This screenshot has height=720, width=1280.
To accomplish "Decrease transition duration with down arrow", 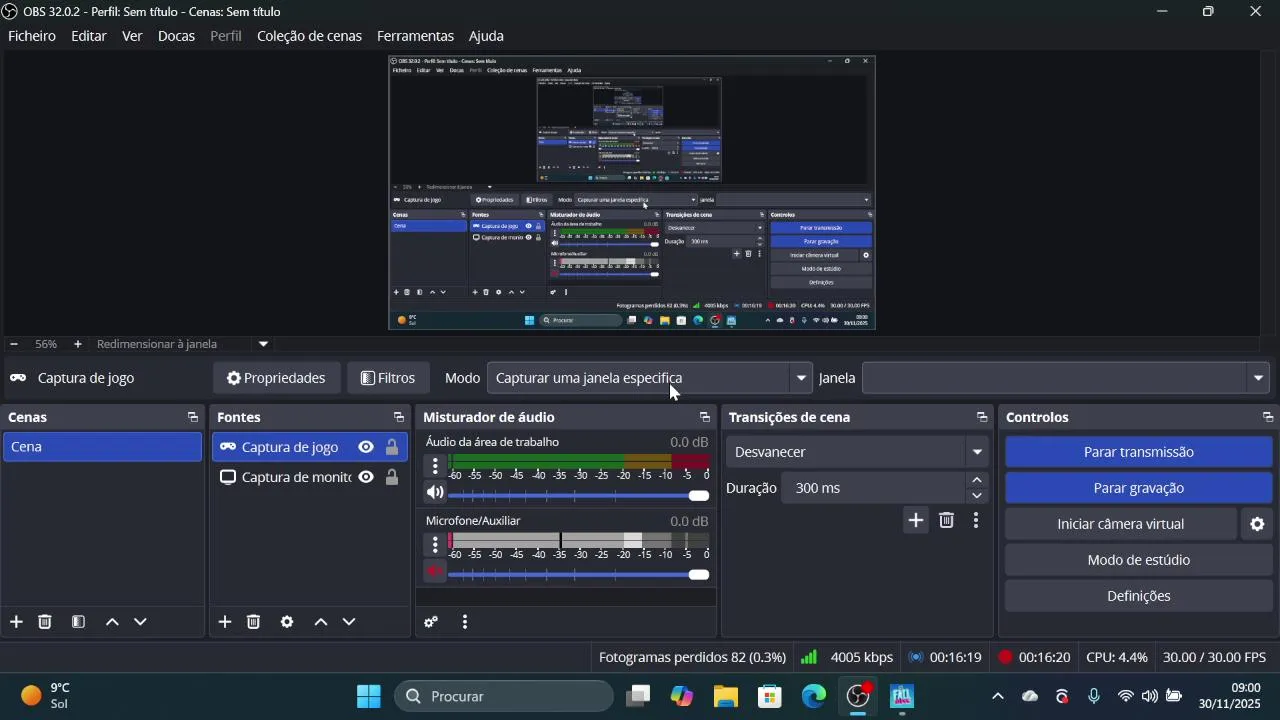I will pos(977,496).
